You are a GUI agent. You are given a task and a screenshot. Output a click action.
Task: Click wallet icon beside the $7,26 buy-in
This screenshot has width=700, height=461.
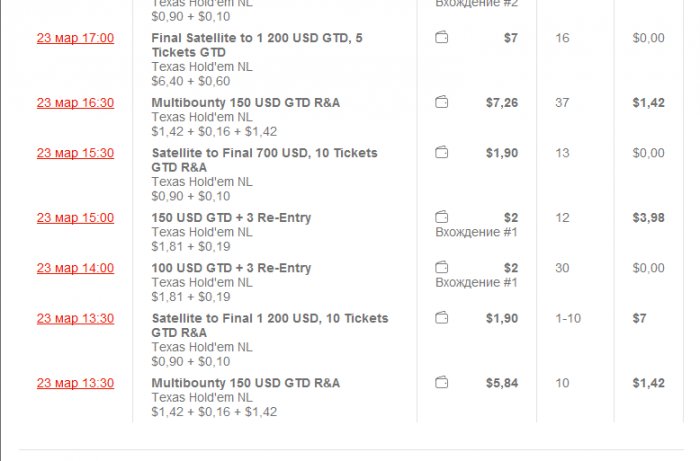442,103
